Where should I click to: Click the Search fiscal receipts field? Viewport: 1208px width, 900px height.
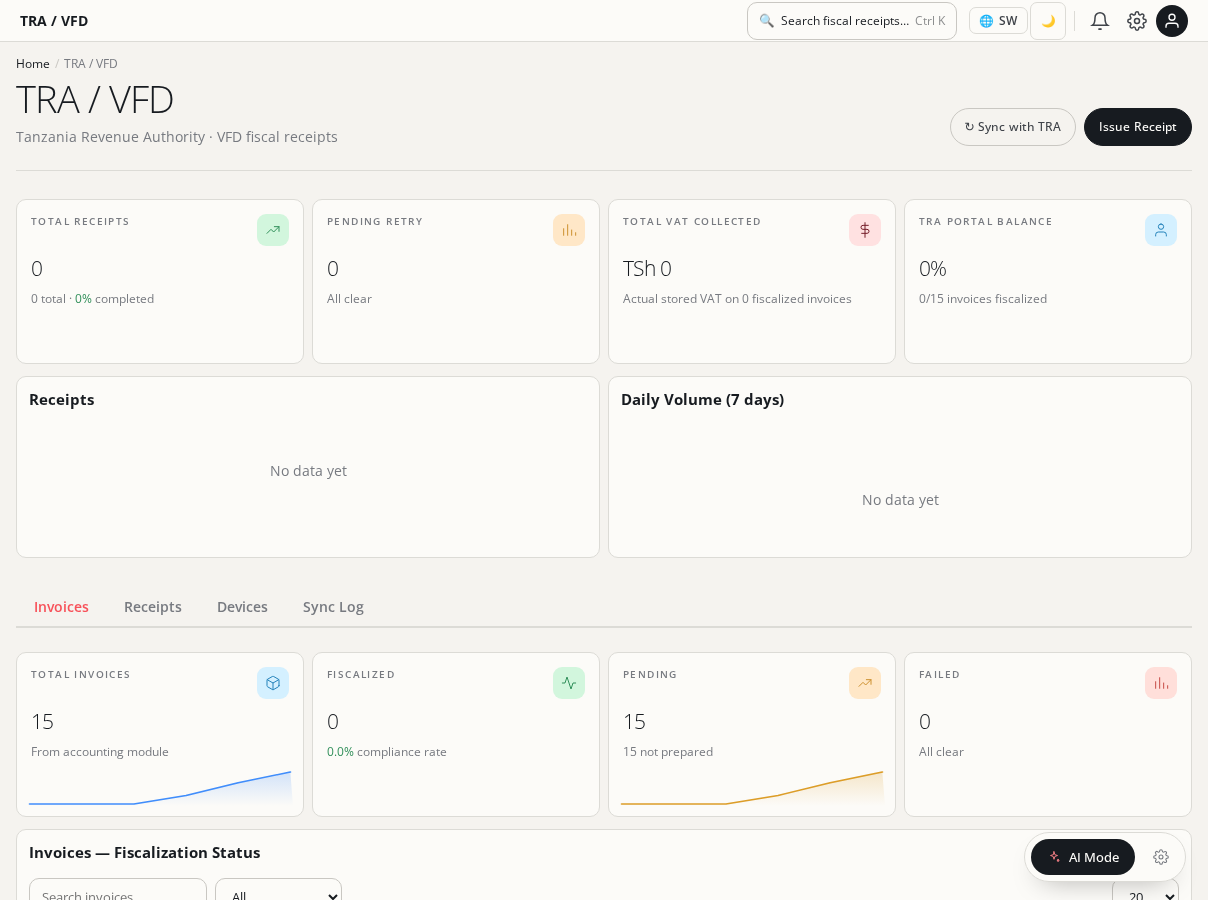point(852,21)
